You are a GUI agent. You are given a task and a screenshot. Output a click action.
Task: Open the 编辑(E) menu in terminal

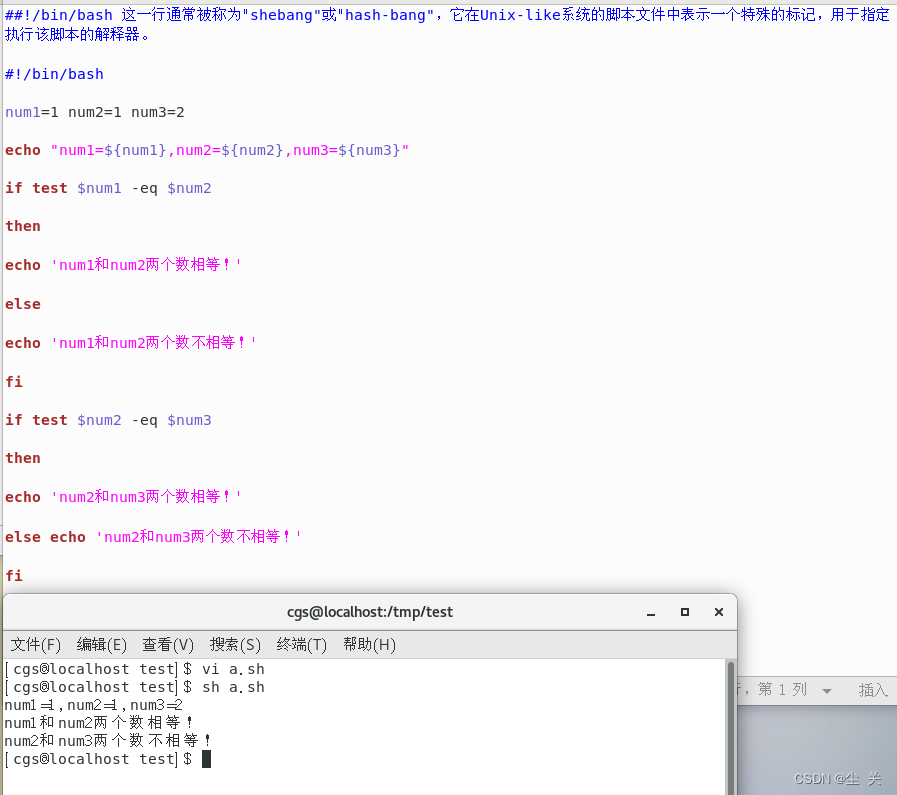[x=101, y=645]
